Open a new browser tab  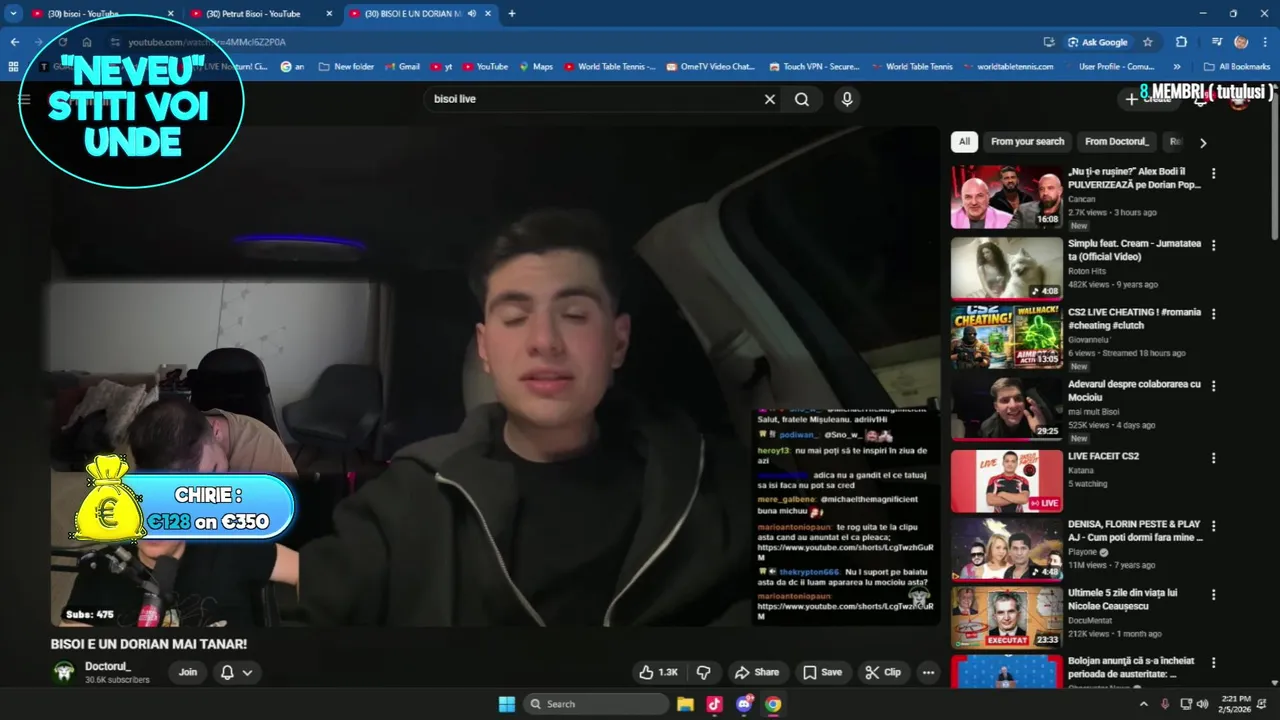coord(512,14)
